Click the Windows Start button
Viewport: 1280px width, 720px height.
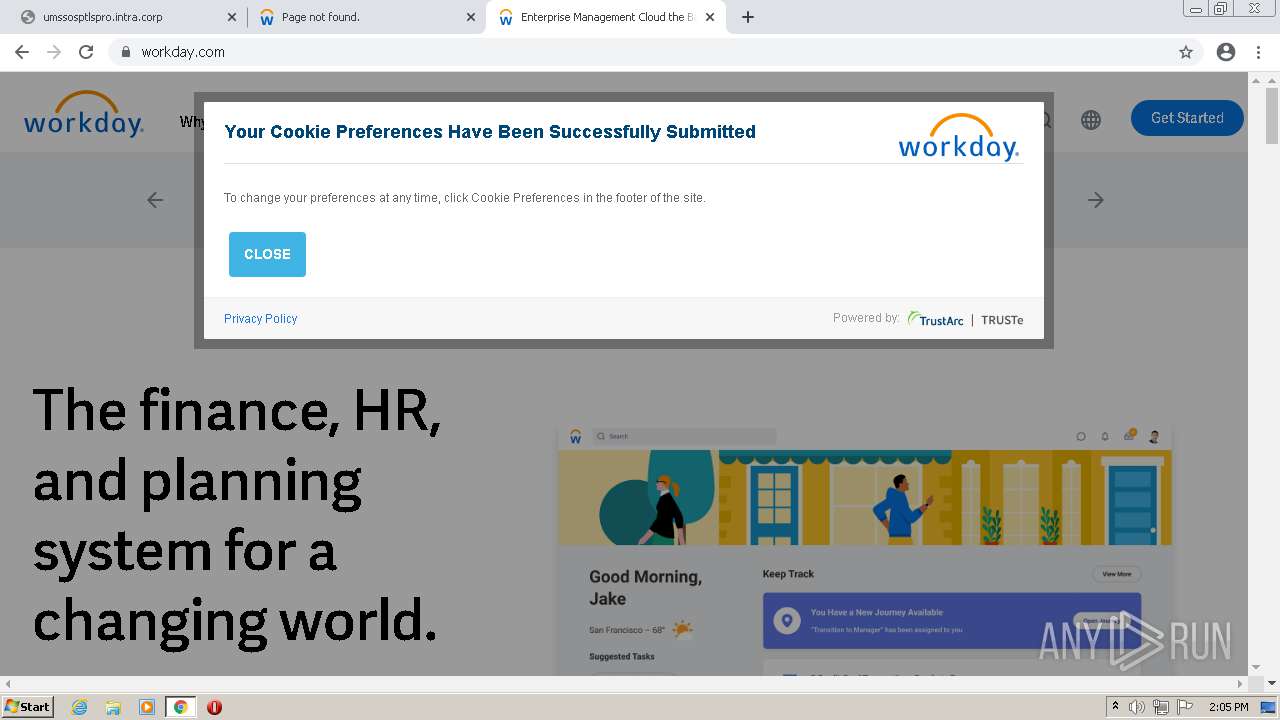28,707
